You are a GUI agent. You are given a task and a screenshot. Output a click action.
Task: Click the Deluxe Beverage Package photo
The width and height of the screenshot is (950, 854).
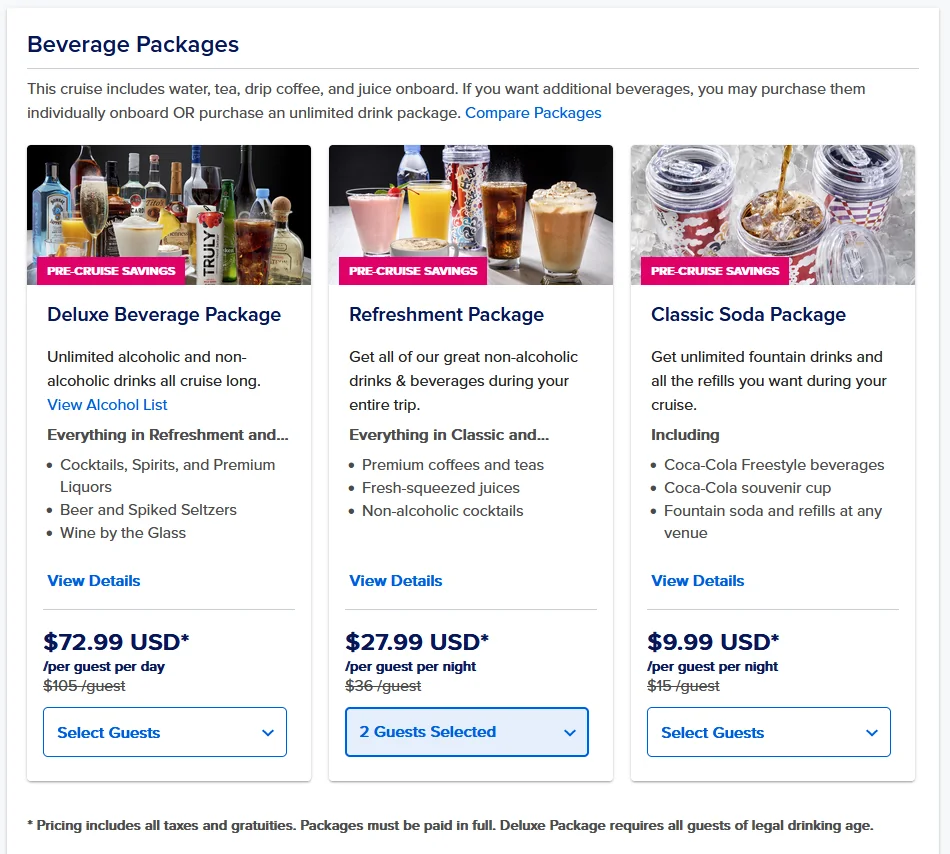coord(169,210)
